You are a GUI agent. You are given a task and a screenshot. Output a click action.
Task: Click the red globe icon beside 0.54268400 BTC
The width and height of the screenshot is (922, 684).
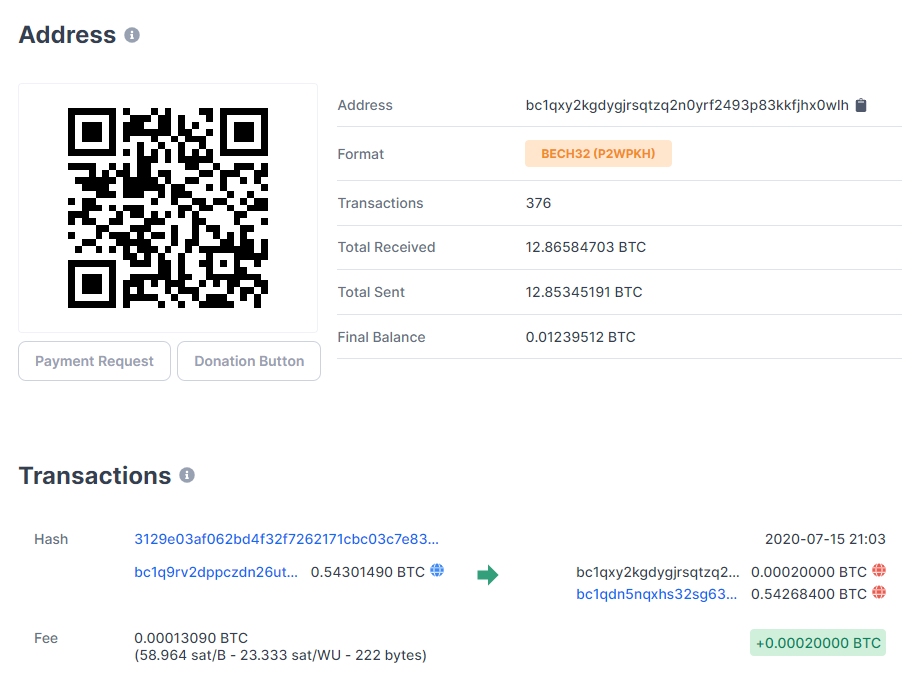coord(879,592)
